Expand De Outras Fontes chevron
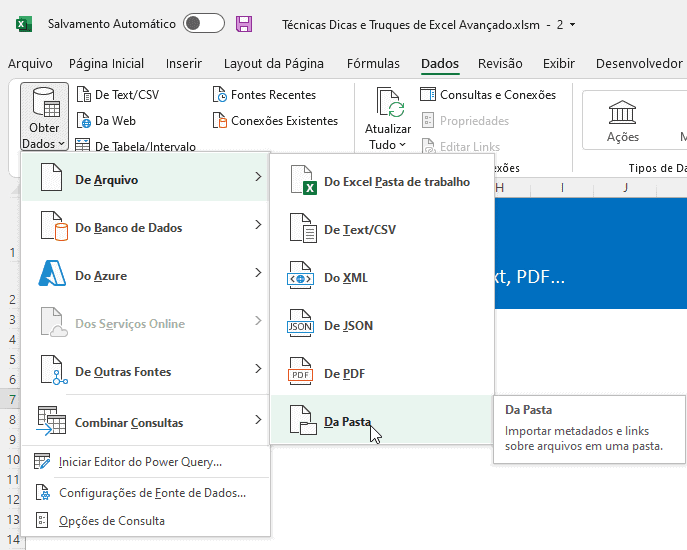687x550 pixels. point(258,369)
